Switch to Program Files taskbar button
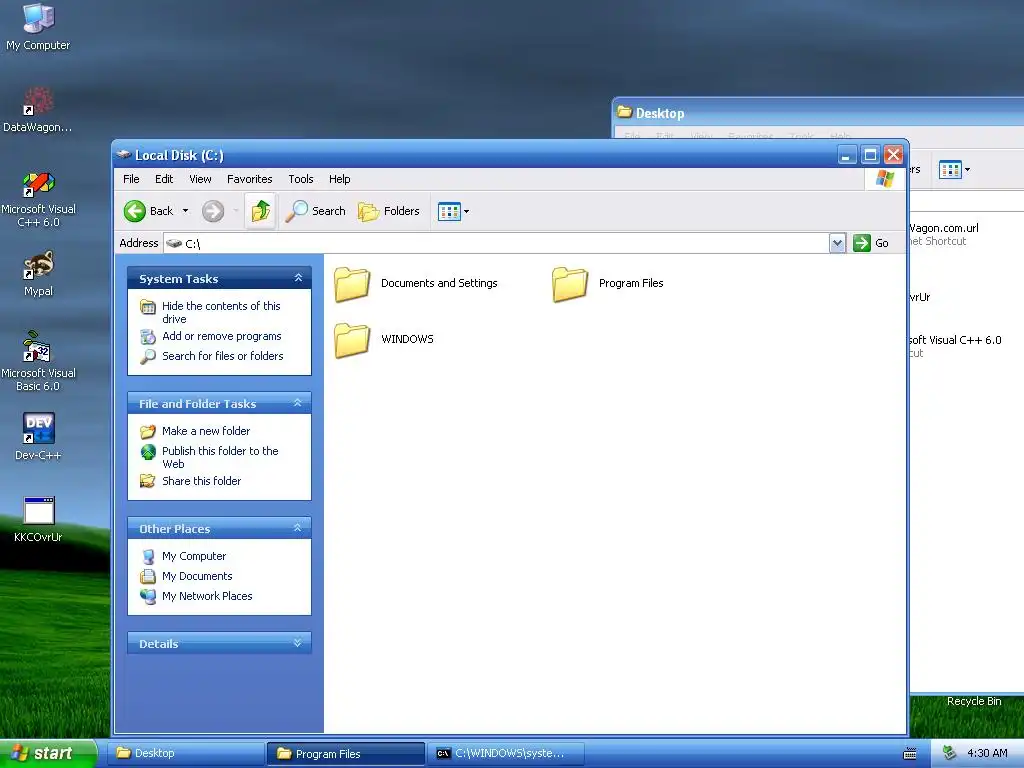1024x768 pixels. pos(346,754)
